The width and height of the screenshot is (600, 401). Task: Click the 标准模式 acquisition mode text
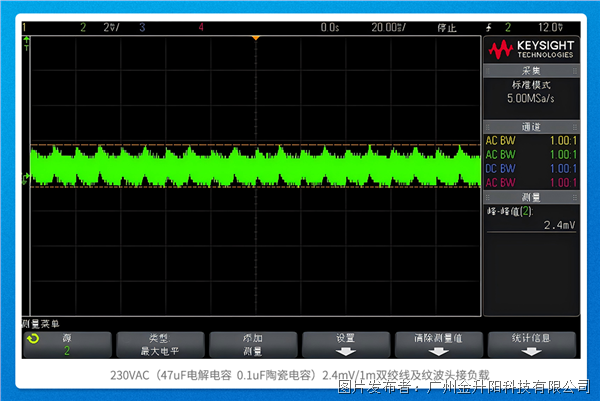(531, 85)
